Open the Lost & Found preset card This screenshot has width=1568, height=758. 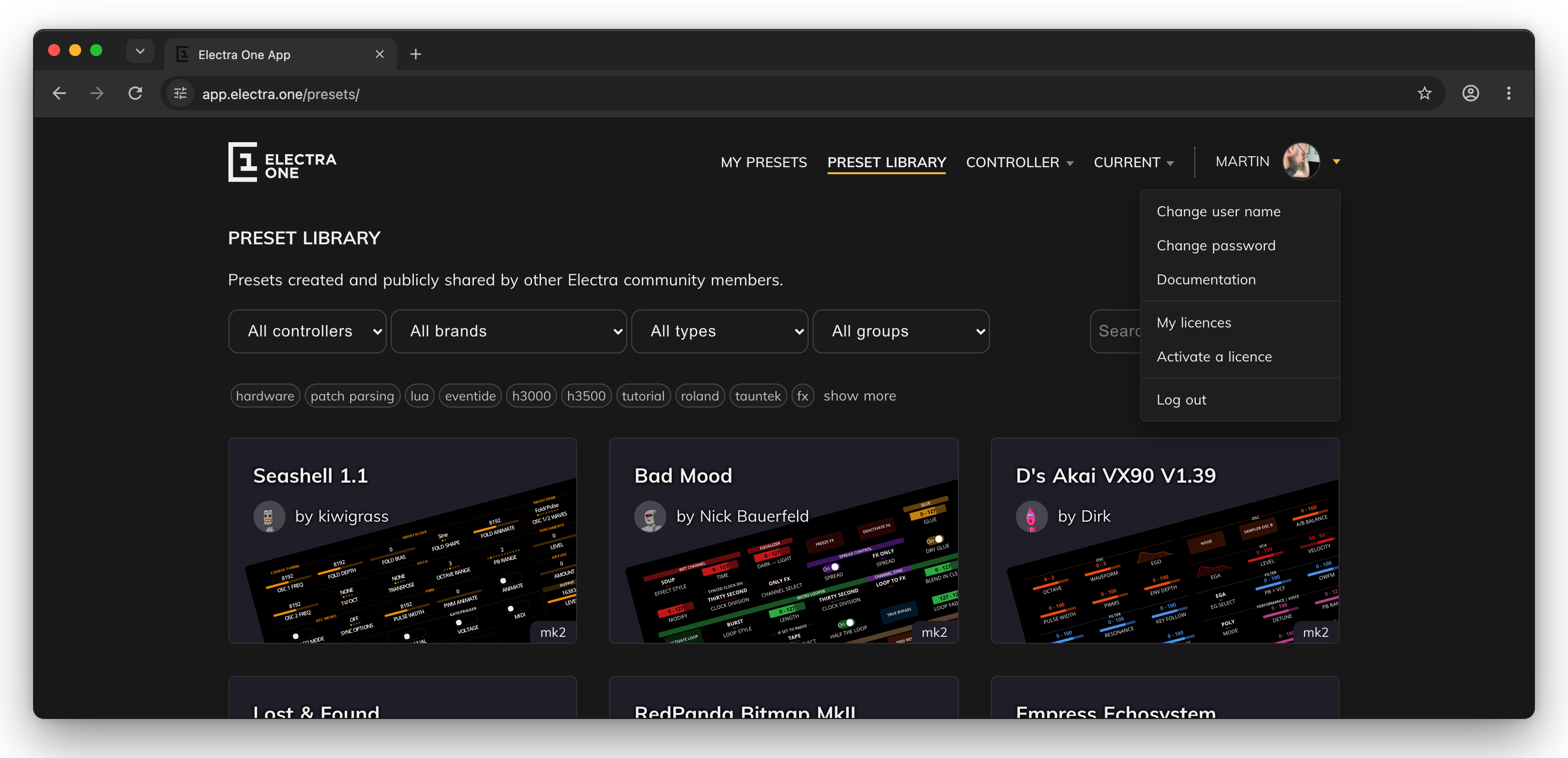pyautogui.click(x=402, y=698)
